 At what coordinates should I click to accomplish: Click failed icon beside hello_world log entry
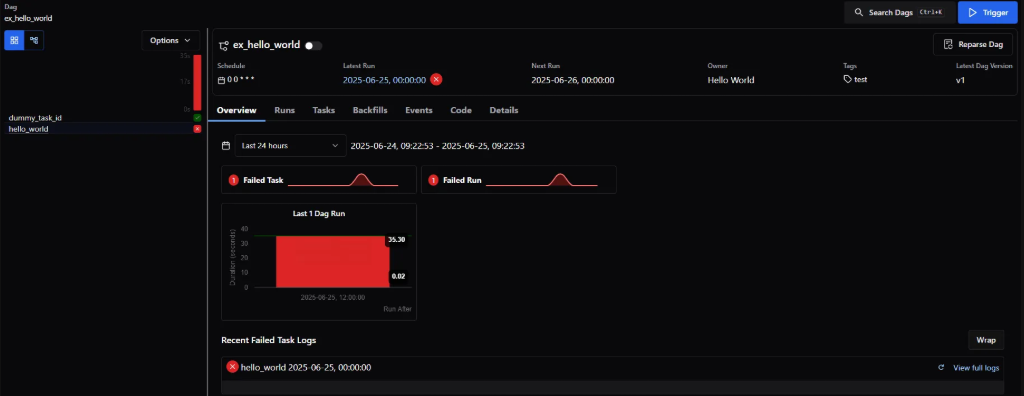pyautogui.click(x=232, y=367)
